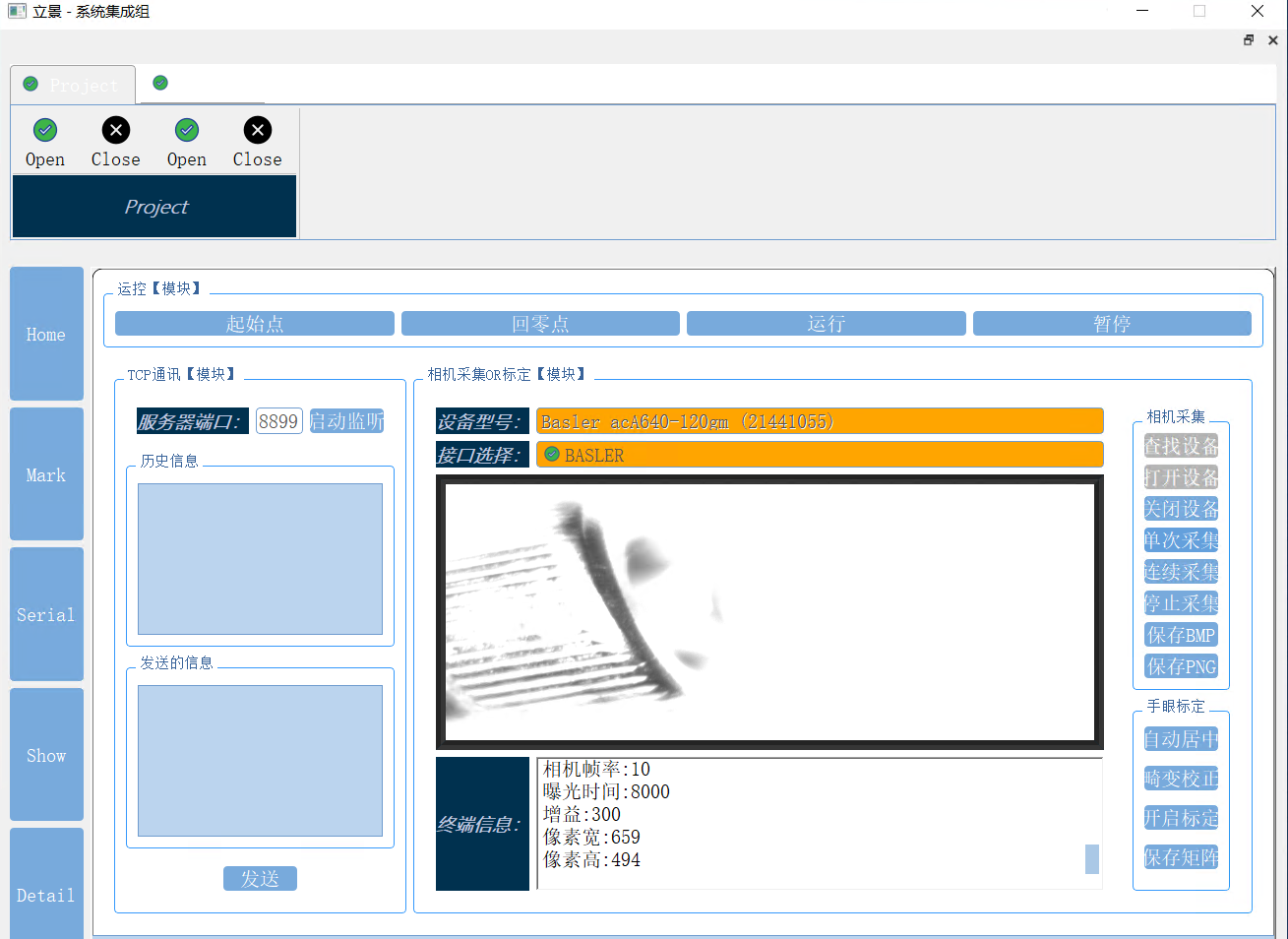Save the image with 保存BMP
1288x939 pixels.
[1181, 635]
